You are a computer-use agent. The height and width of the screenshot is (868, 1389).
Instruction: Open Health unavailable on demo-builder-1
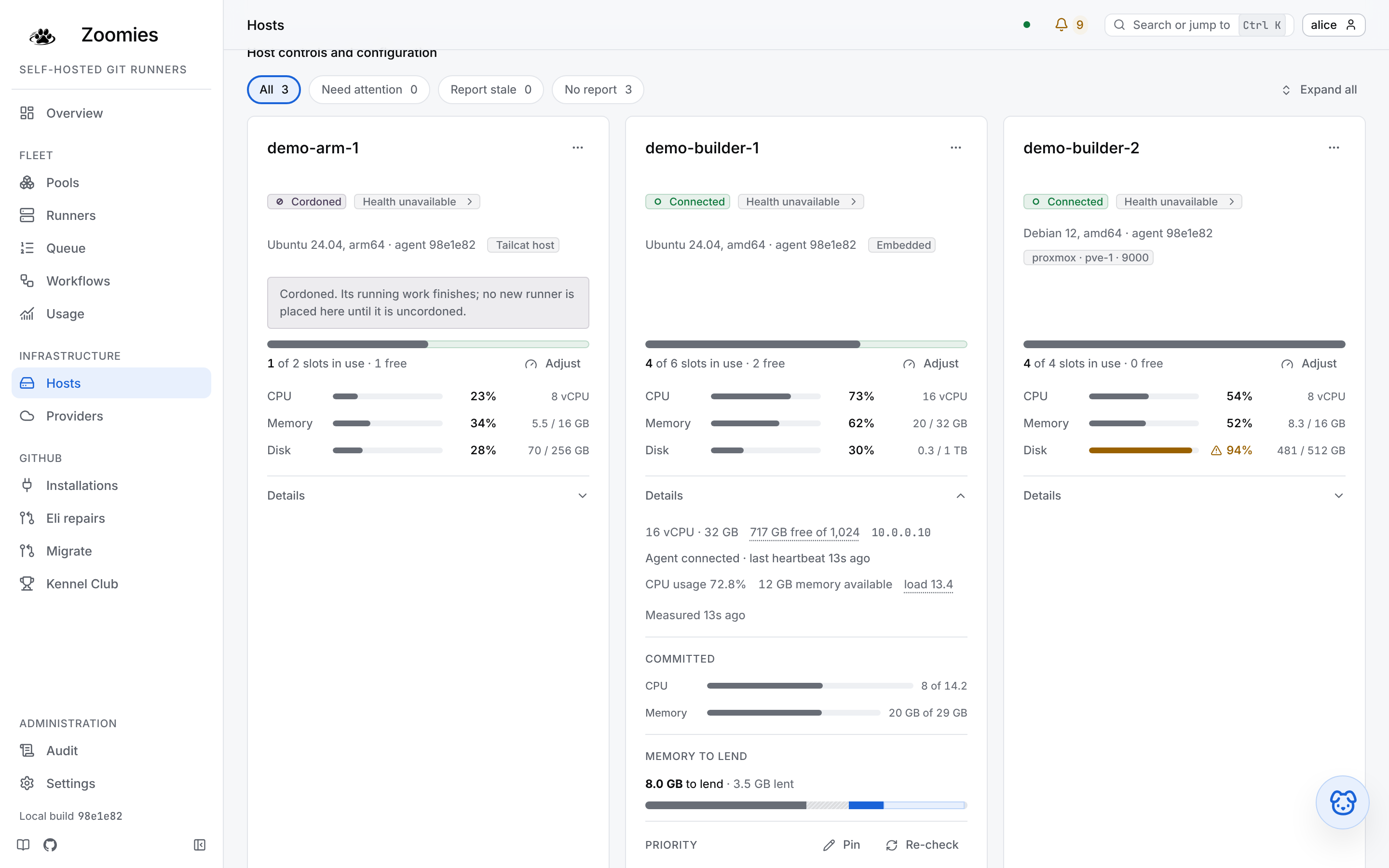tap(801, 202)
